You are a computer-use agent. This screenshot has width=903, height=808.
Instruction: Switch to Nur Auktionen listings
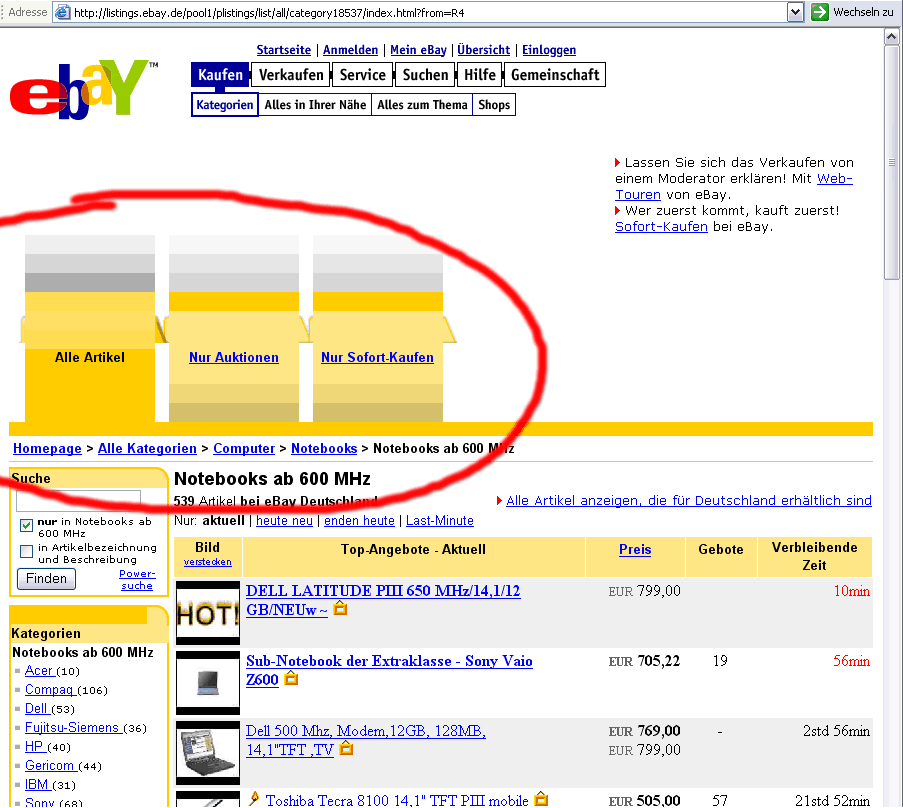coord(234,357)
